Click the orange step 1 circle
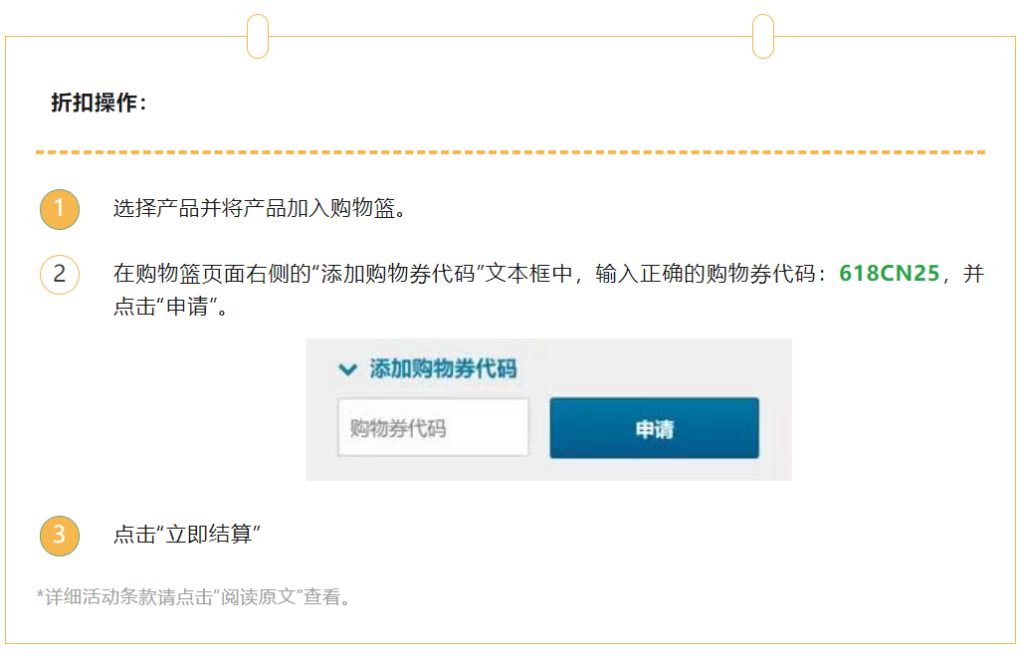 pos(59,209)
